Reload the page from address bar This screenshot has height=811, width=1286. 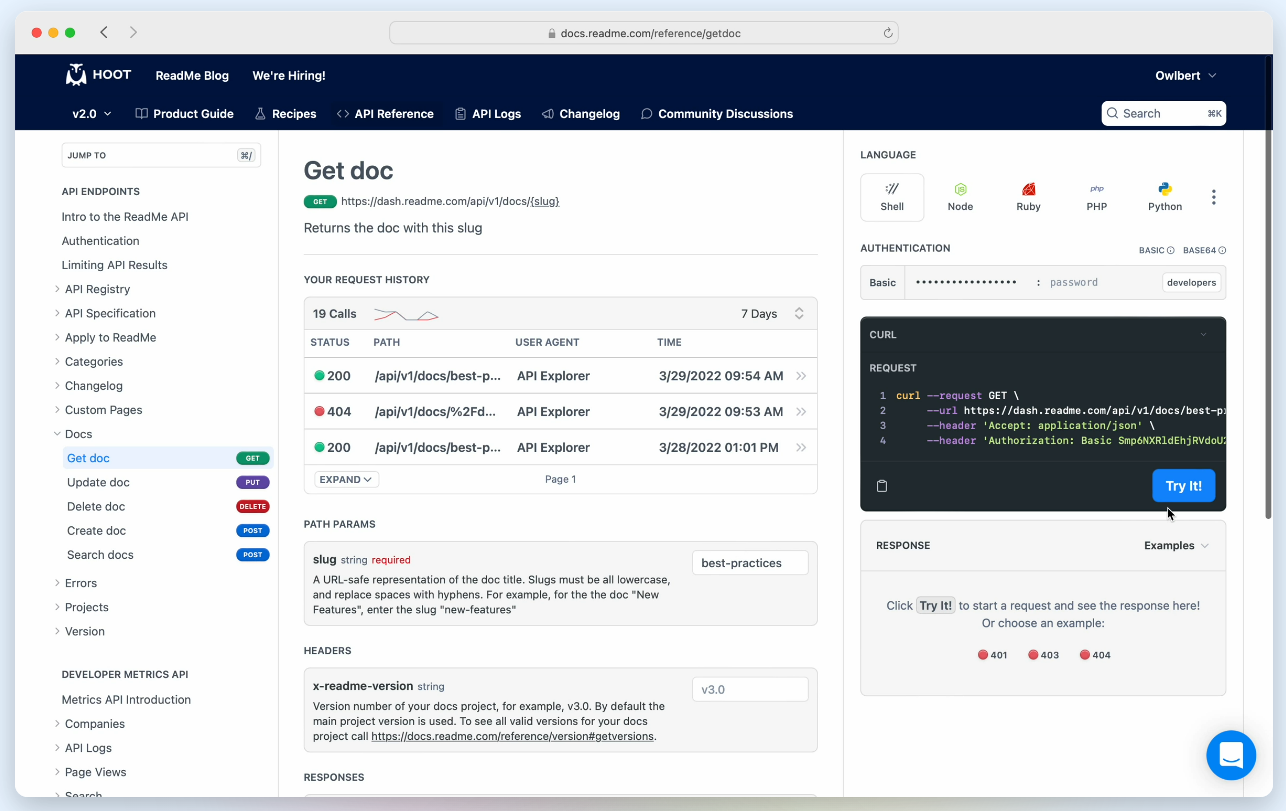coord(887,33)
